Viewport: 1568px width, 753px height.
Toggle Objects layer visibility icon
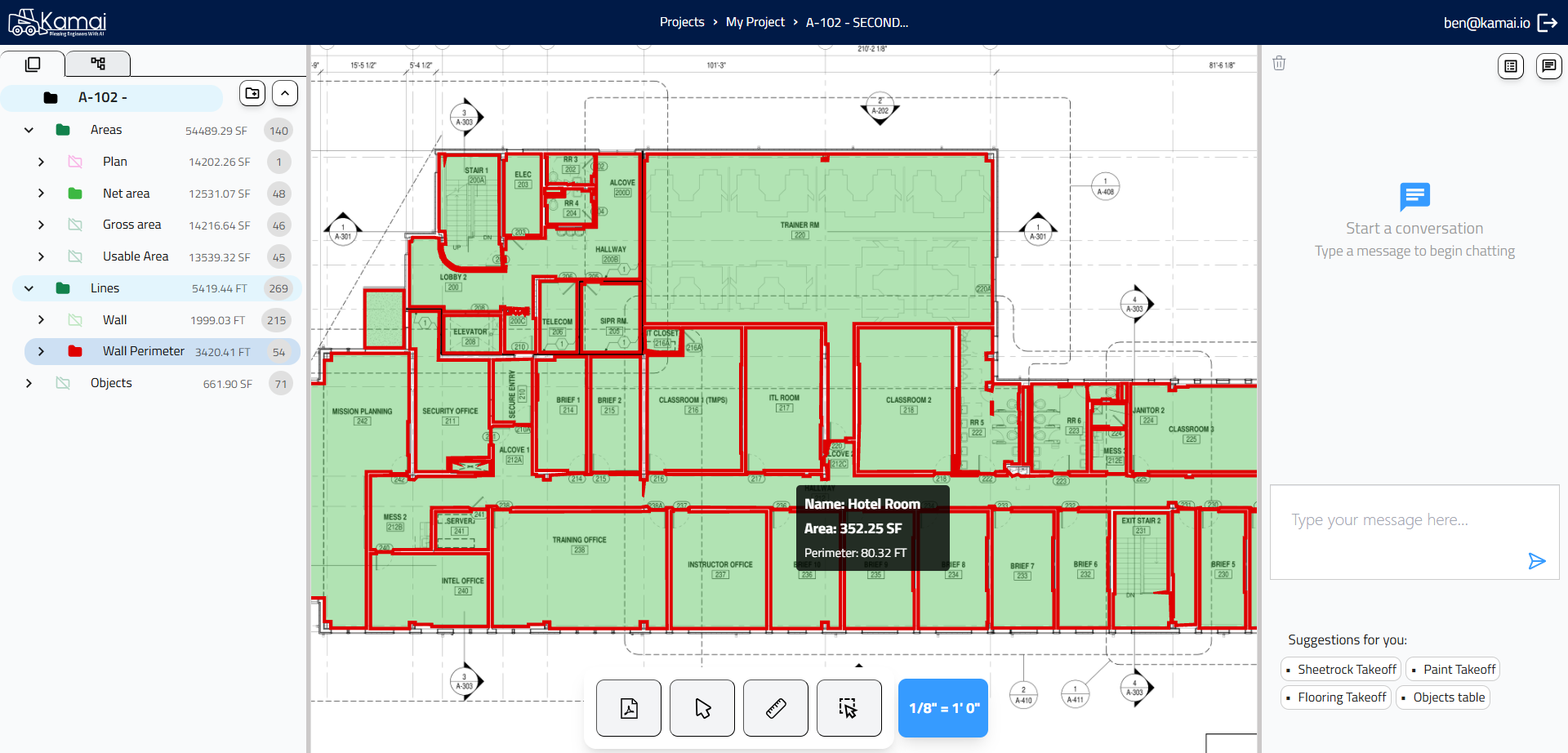[63, 383]
